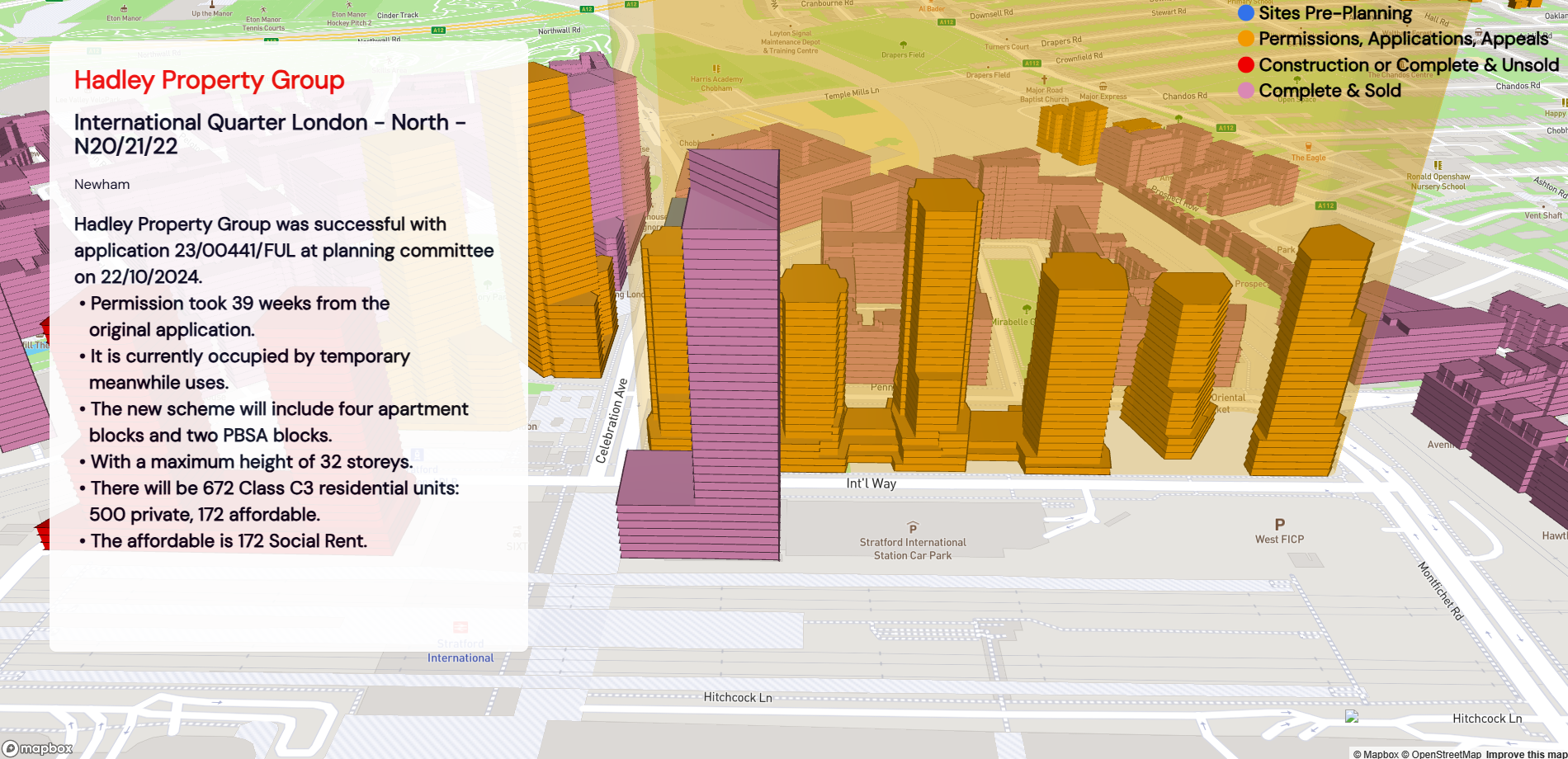Open the Improve this map link

tap(1526, 754)
